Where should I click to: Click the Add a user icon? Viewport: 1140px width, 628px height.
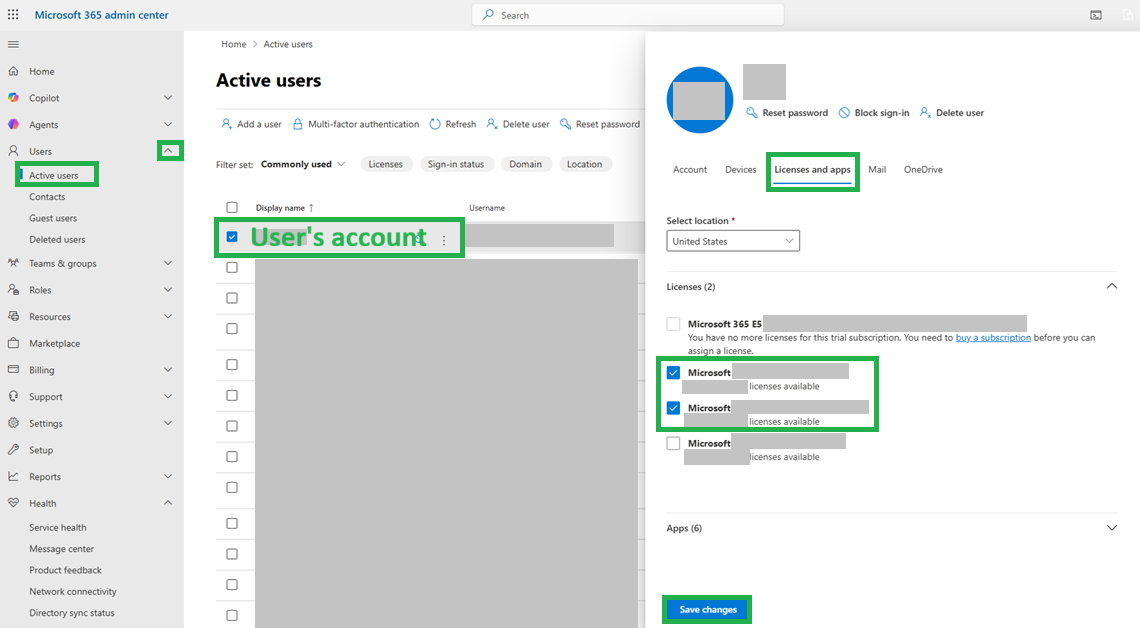pos(226,124)
